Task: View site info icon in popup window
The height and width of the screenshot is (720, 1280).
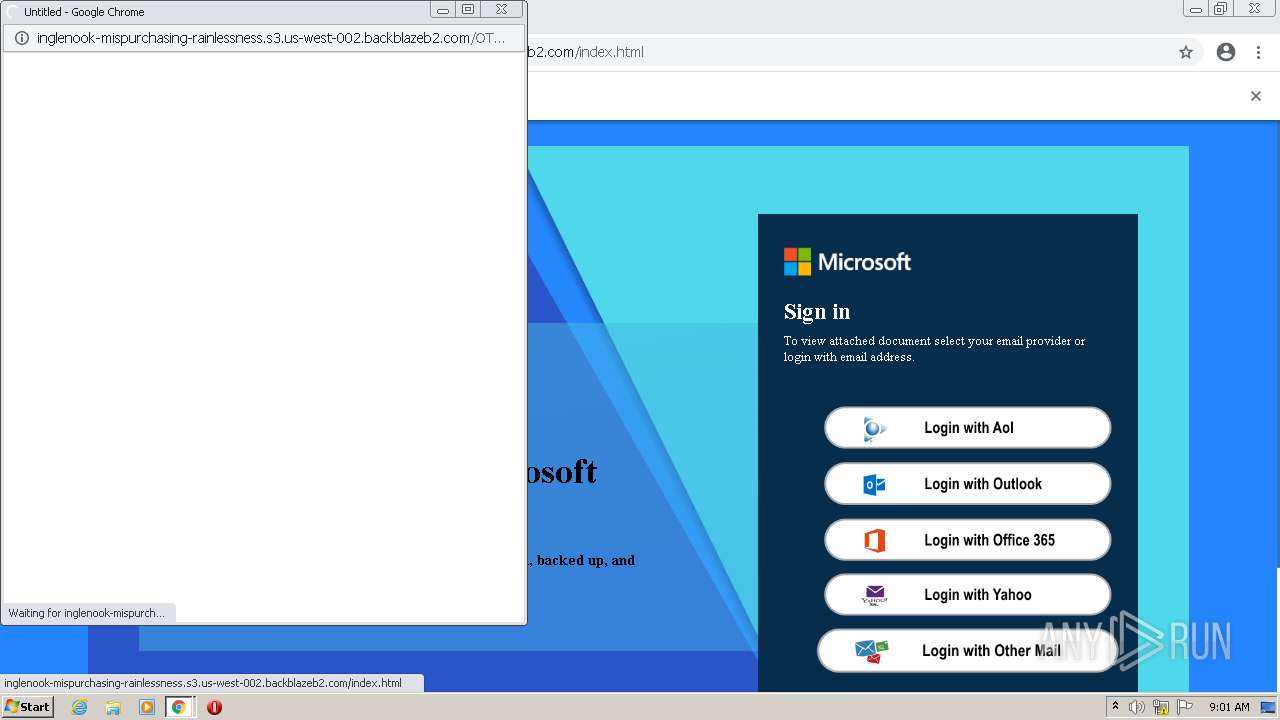Action: pyautogui.click(x=21, y=38)
